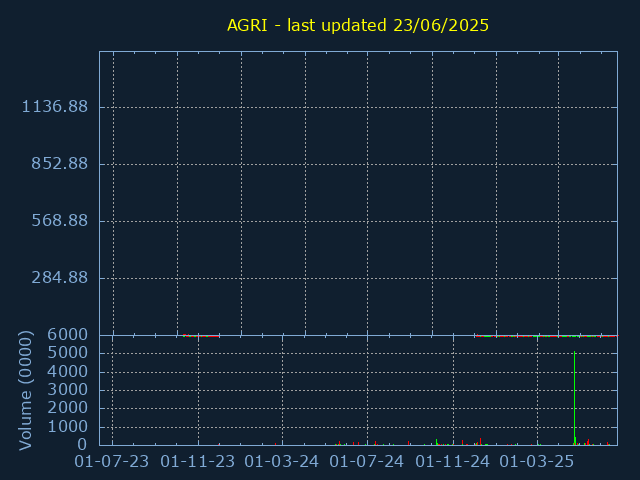The height and width of the screenshot is (480, 640).
Task: Click the 6000 volume axis label
Action: click(x=67, y=335)
